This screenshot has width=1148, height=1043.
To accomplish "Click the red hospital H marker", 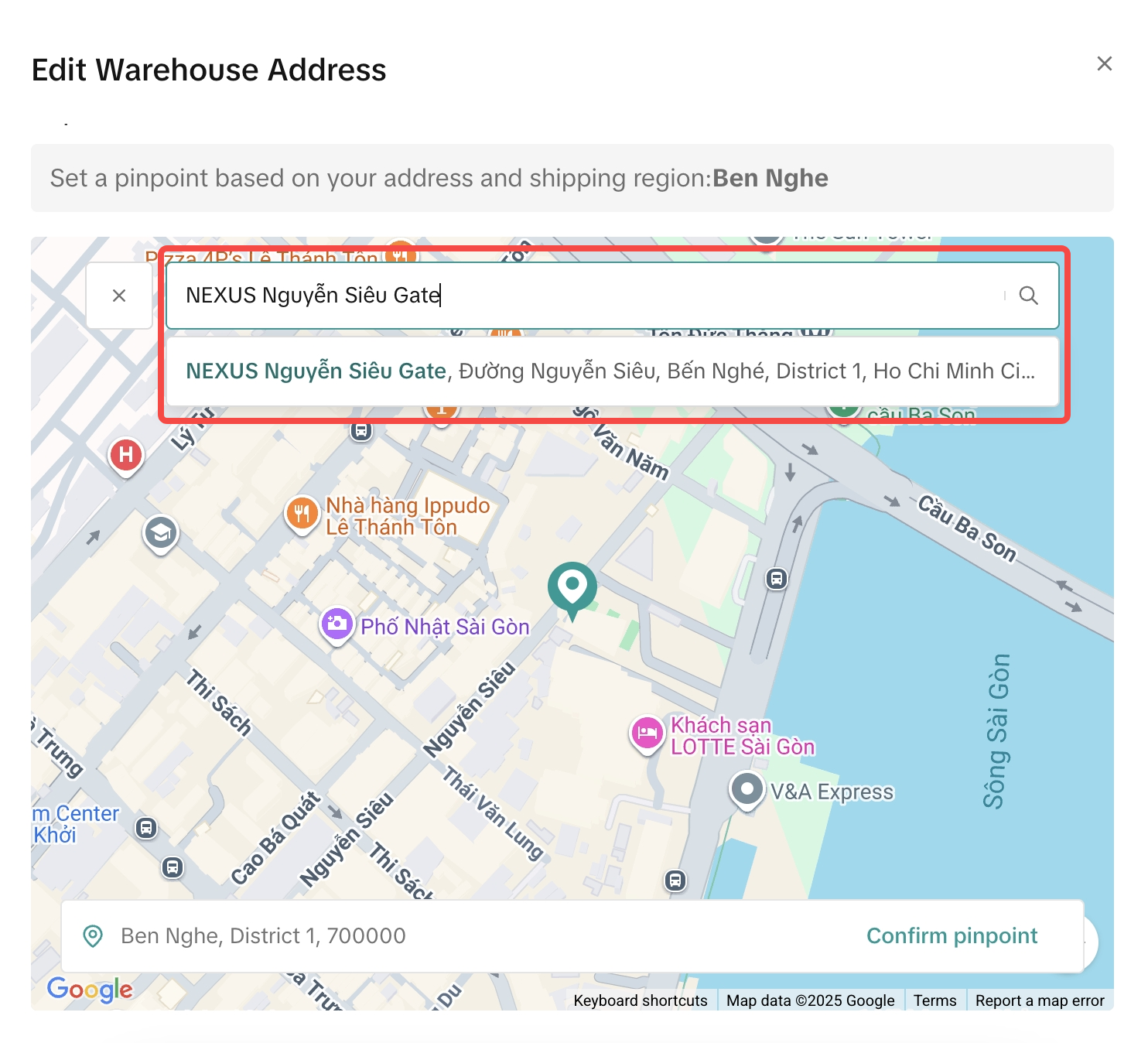I will coord(126,457).
